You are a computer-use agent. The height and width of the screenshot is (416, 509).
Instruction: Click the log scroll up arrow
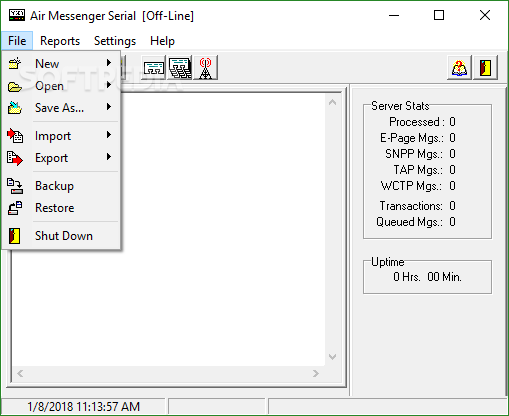[332, 102]
